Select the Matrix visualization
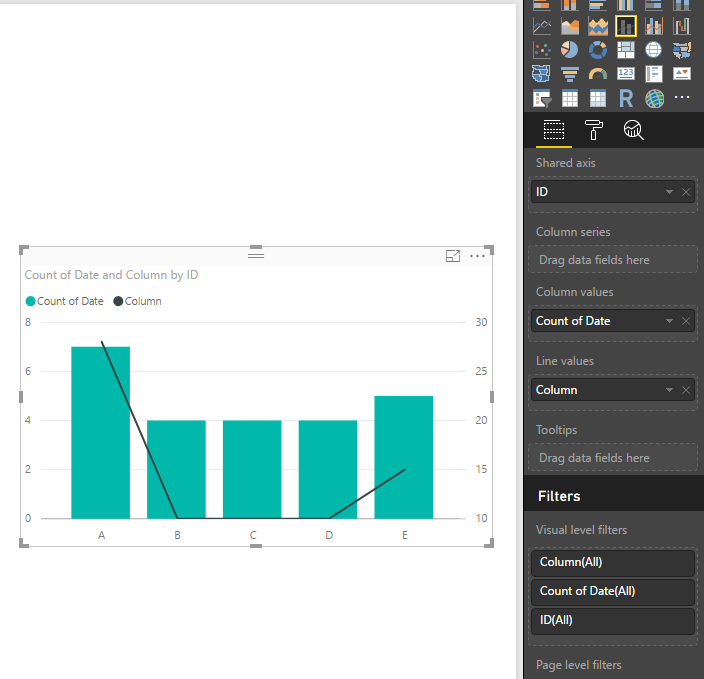The width and height of the screenshot is (704, 679). [598, 98]
